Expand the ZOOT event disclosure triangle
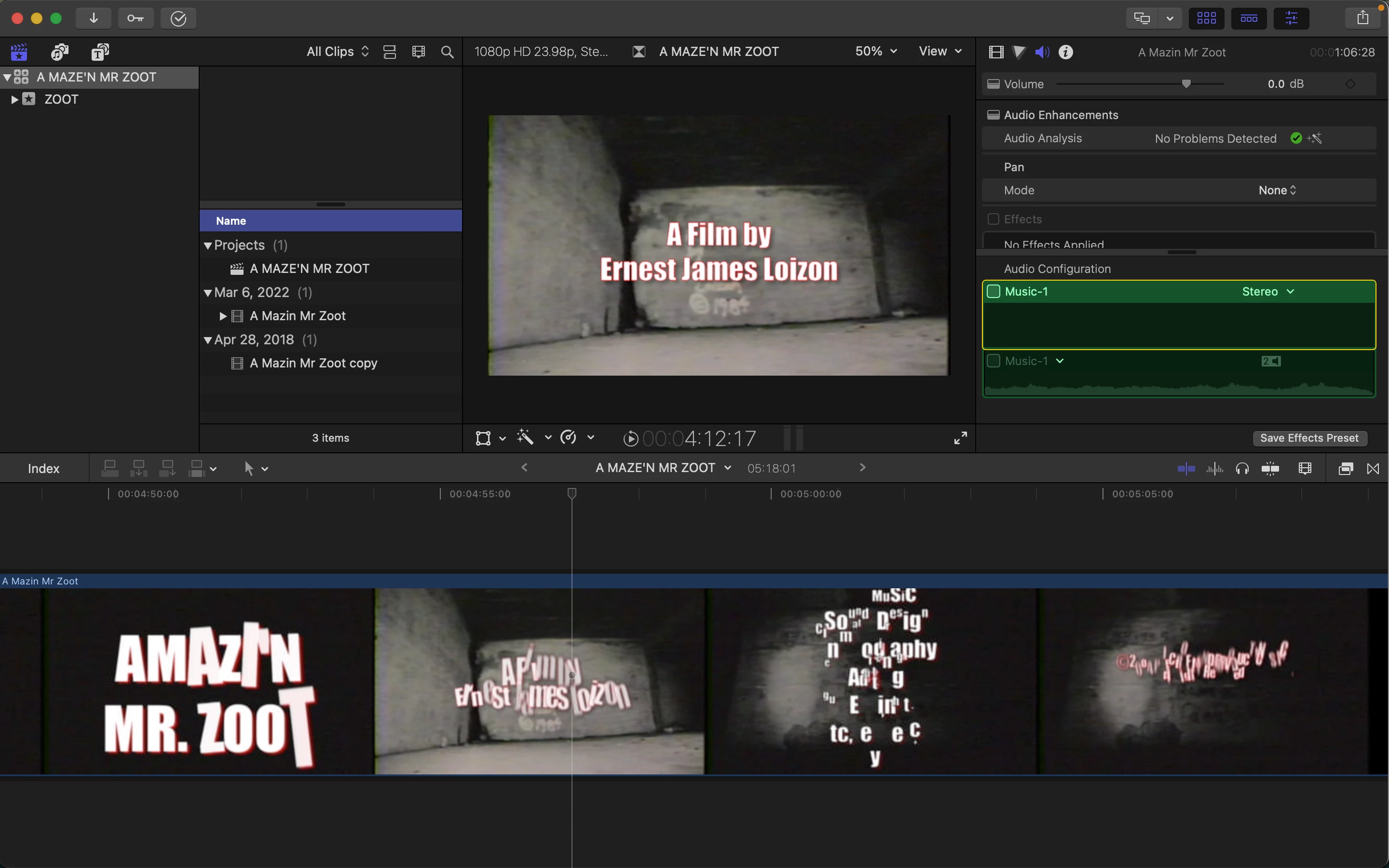 coord(14,99)
